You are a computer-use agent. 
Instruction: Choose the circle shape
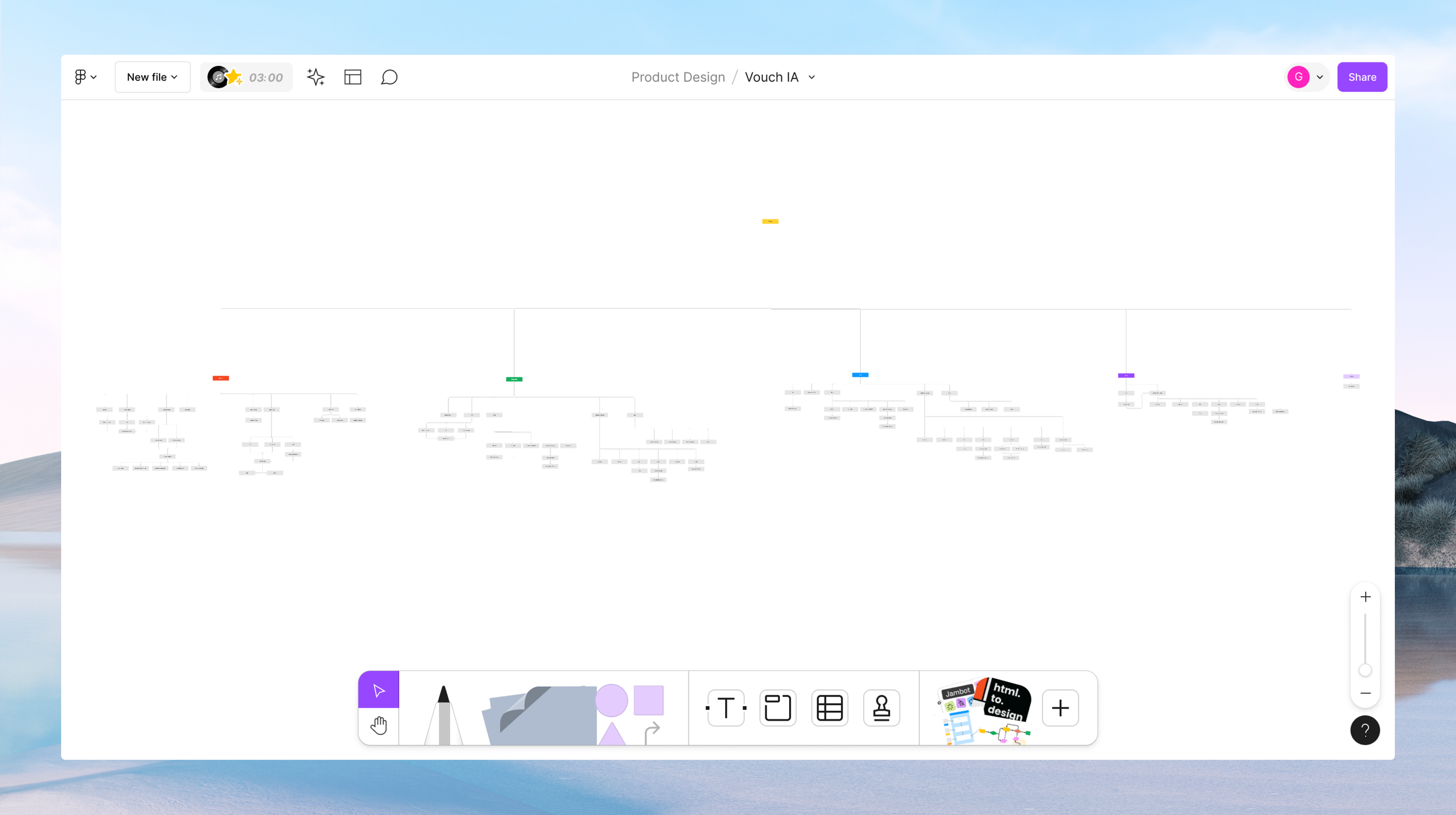tap(611, 700)
